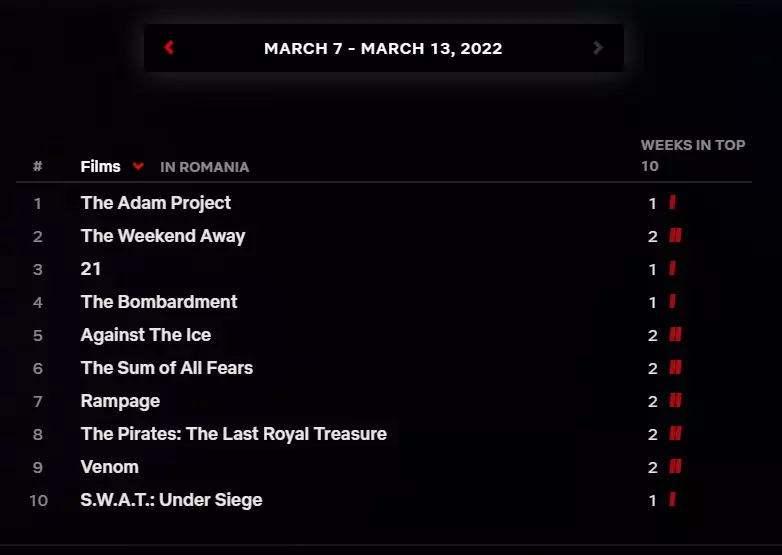This screenshot has width=782, height=555.
Task: Open S.W.A.T.: Under Siege
Action: tap(172, 500)
